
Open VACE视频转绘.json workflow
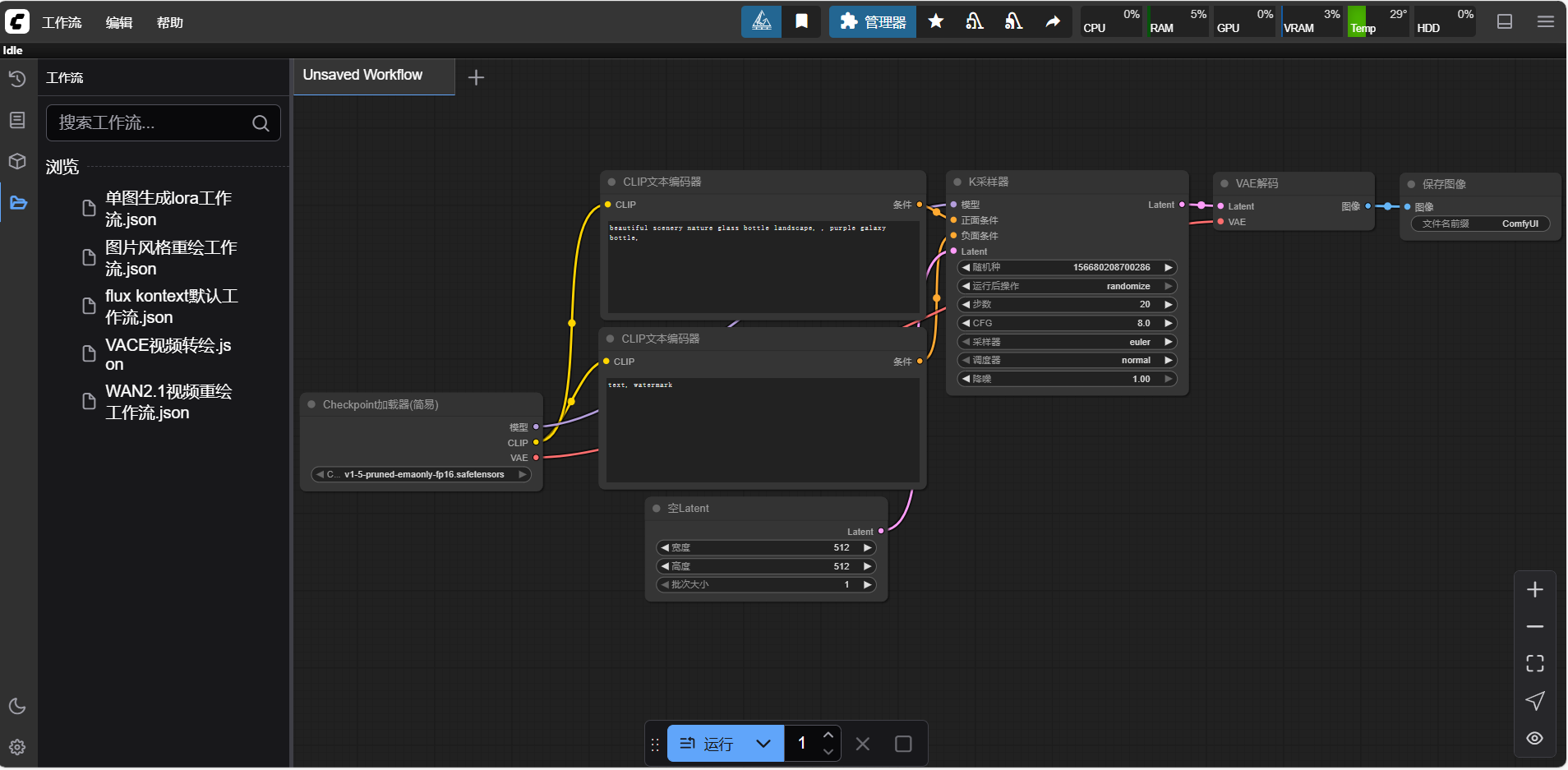click(x=168, y=354)
